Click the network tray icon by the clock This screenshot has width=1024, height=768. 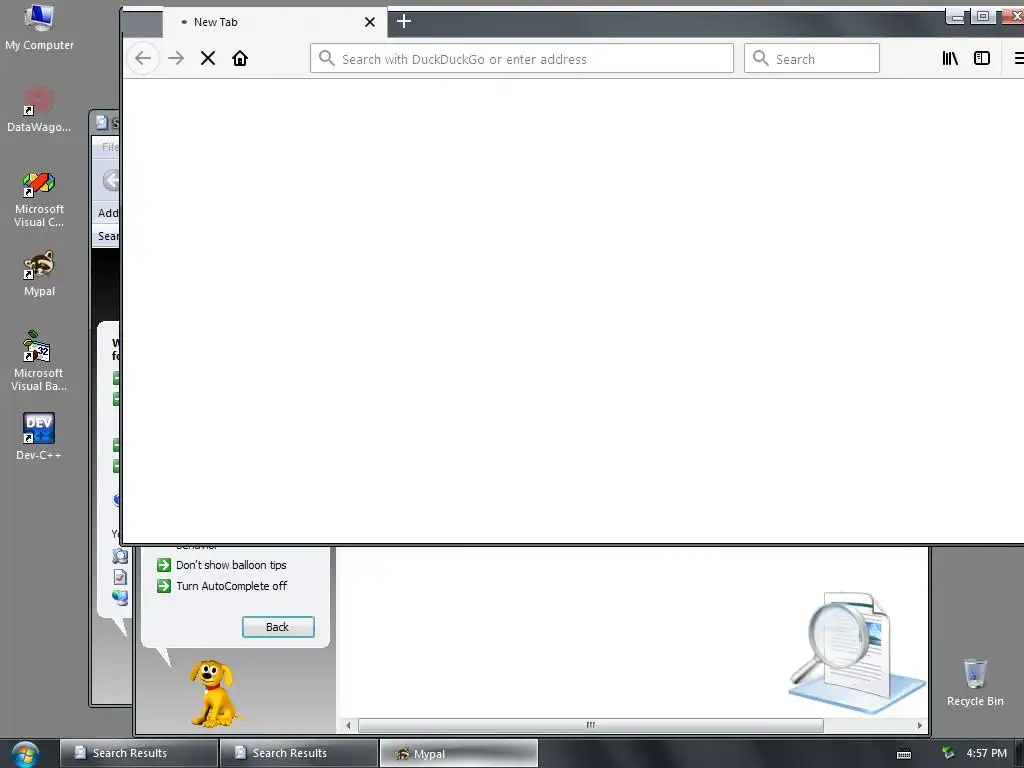pyautogui.click(x=948, y=753)
